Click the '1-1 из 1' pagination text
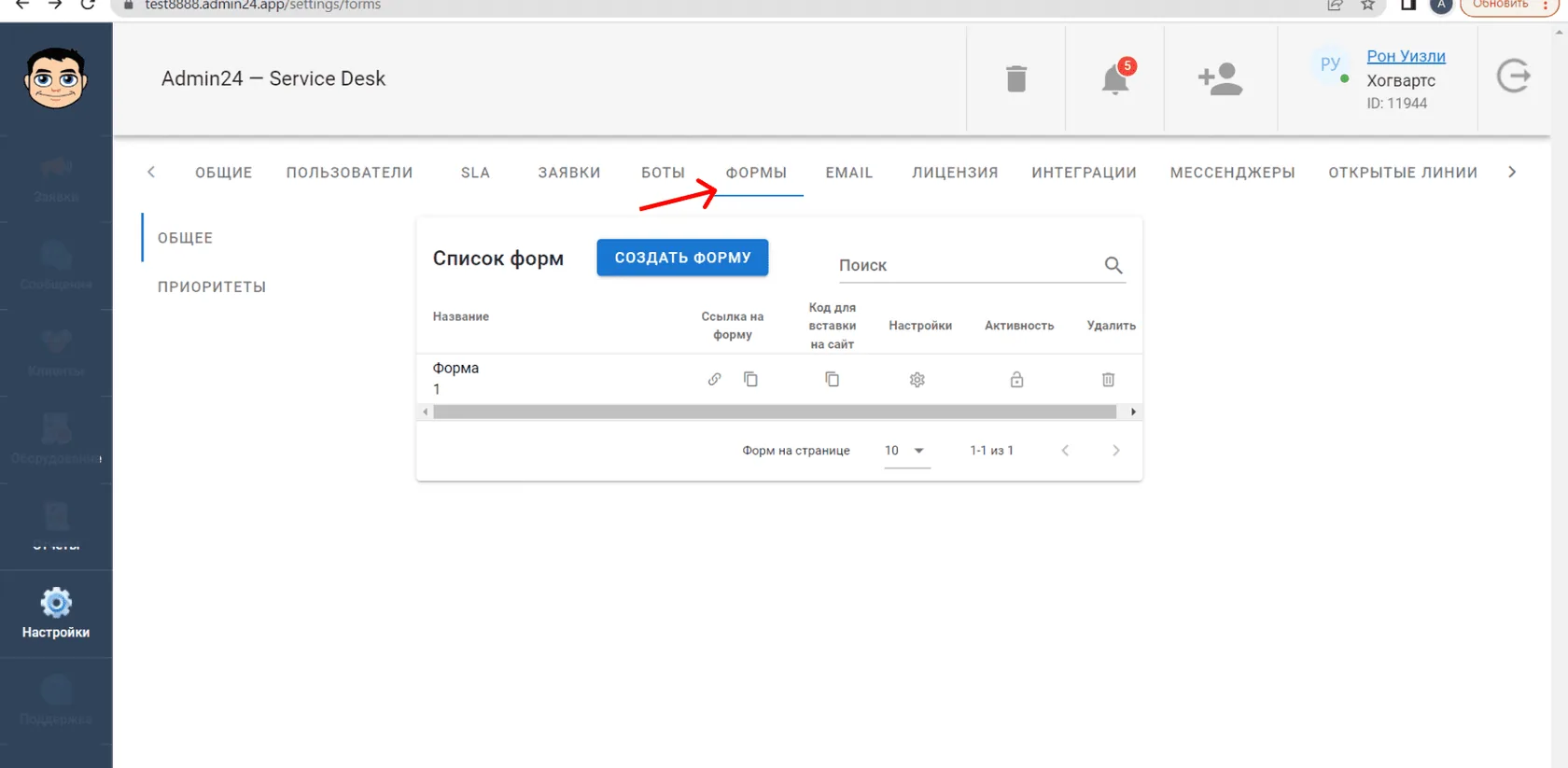The width and height of the screenshot is (1568, 768). (991, 451)
